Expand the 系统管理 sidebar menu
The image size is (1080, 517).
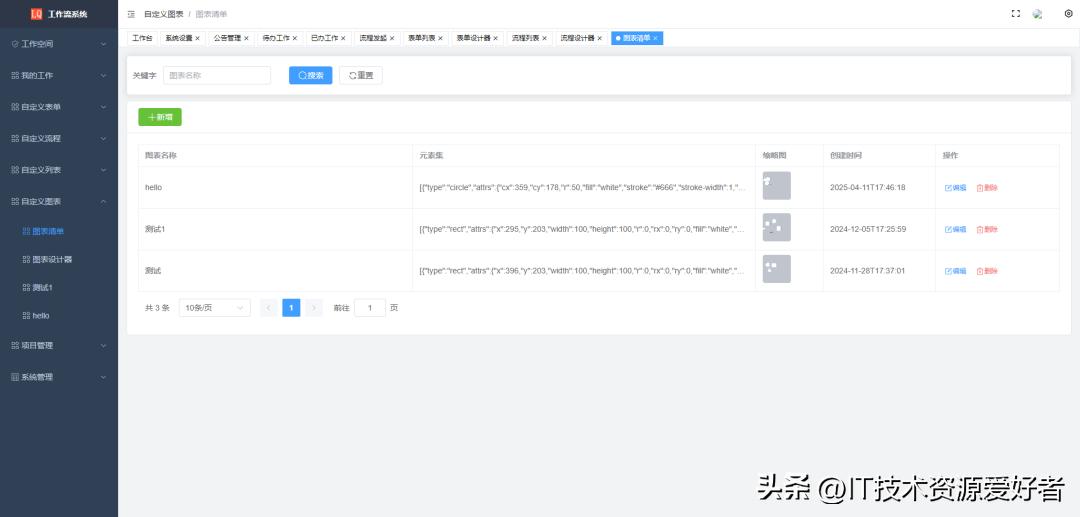[59, 377]
